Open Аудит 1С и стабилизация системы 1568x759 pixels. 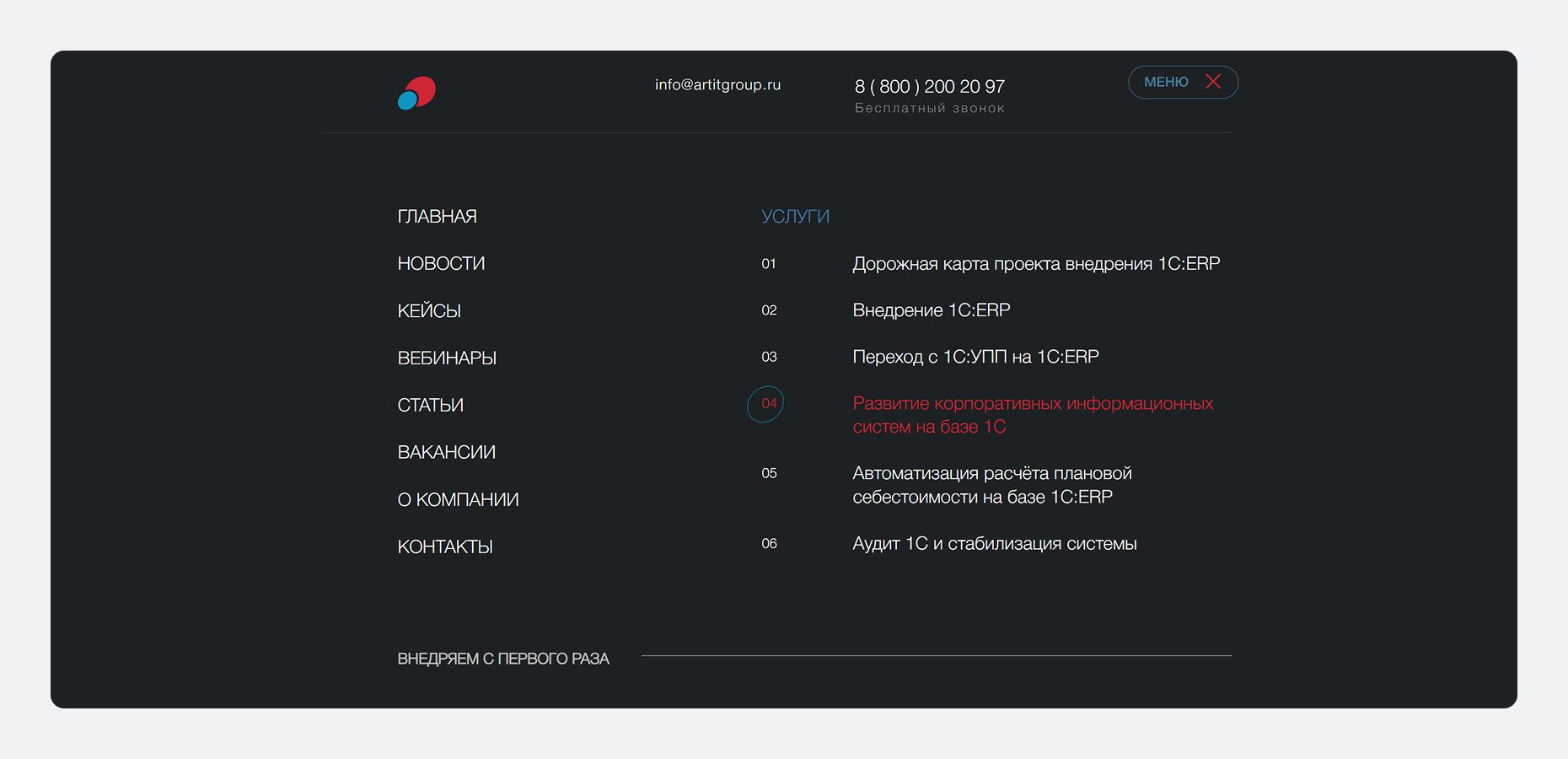tap(994, 544)
